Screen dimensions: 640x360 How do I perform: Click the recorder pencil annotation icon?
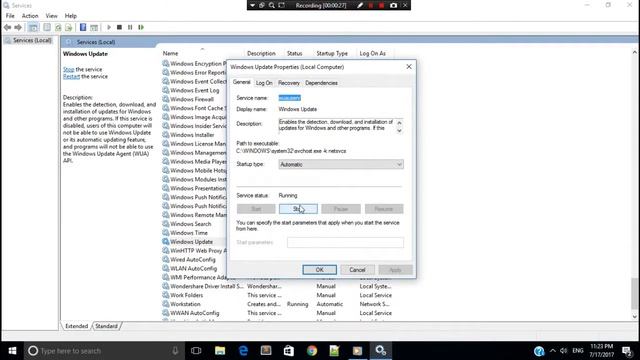point(360,5)
